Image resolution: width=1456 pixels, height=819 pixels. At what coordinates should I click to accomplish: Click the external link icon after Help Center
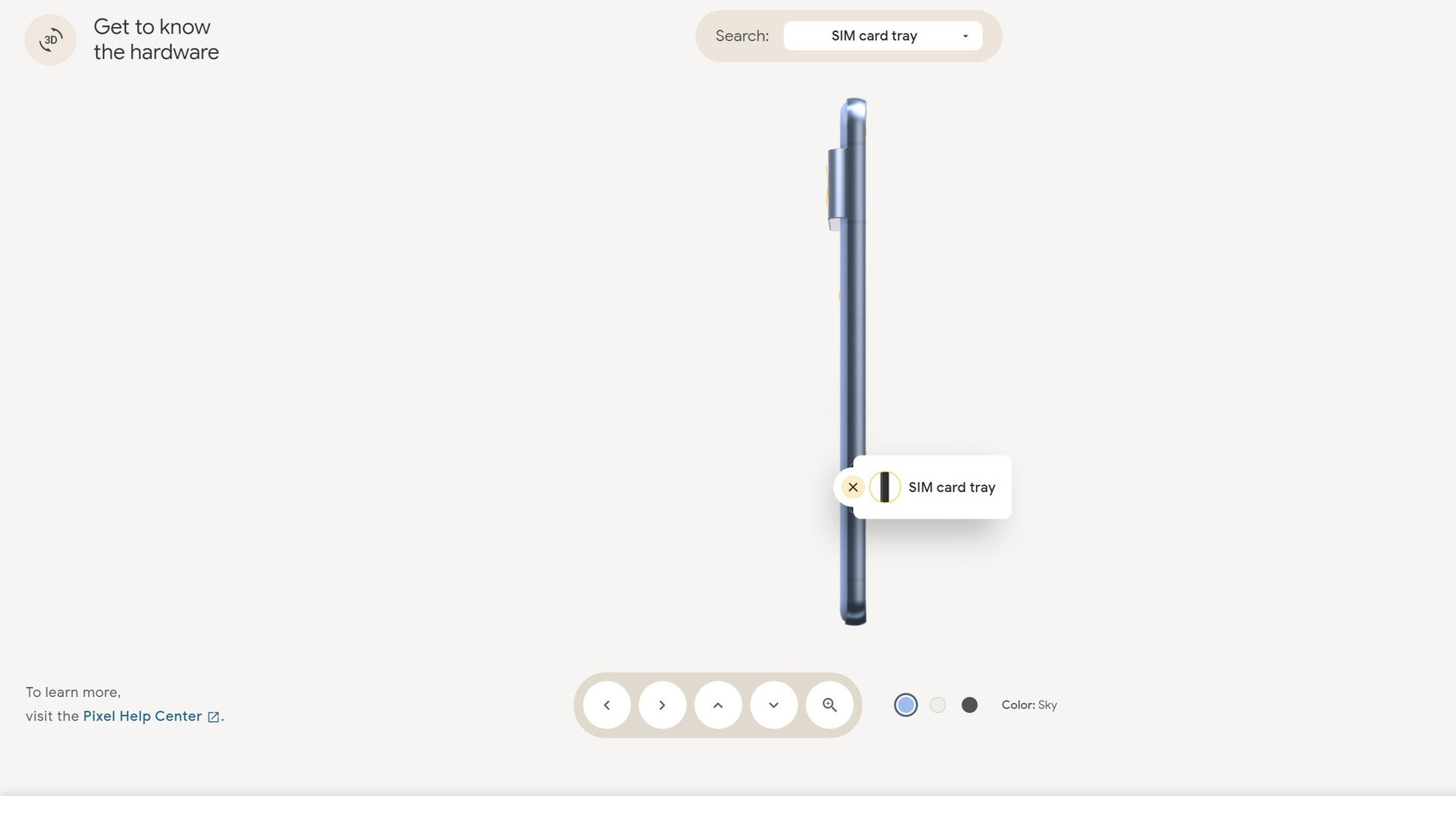click(x=214, y=717)
